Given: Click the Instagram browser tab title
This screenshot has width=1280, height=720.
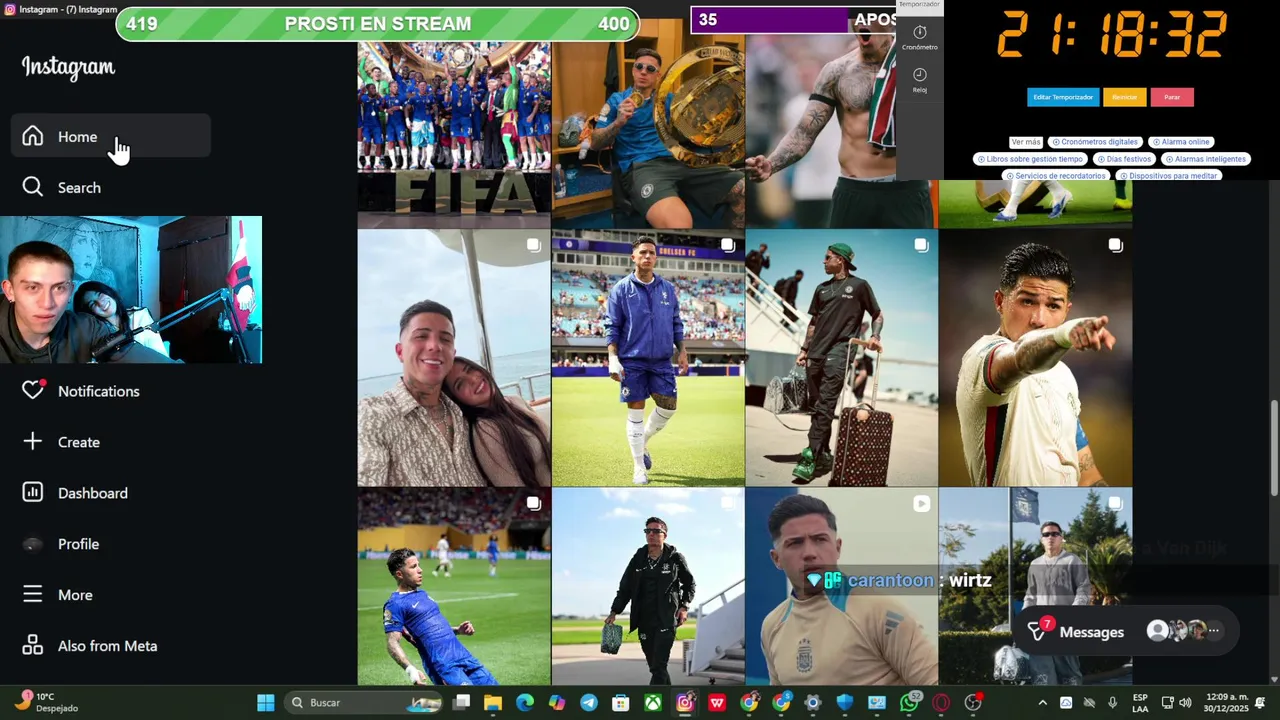Looking at the screenshot, I should [67, 9].
